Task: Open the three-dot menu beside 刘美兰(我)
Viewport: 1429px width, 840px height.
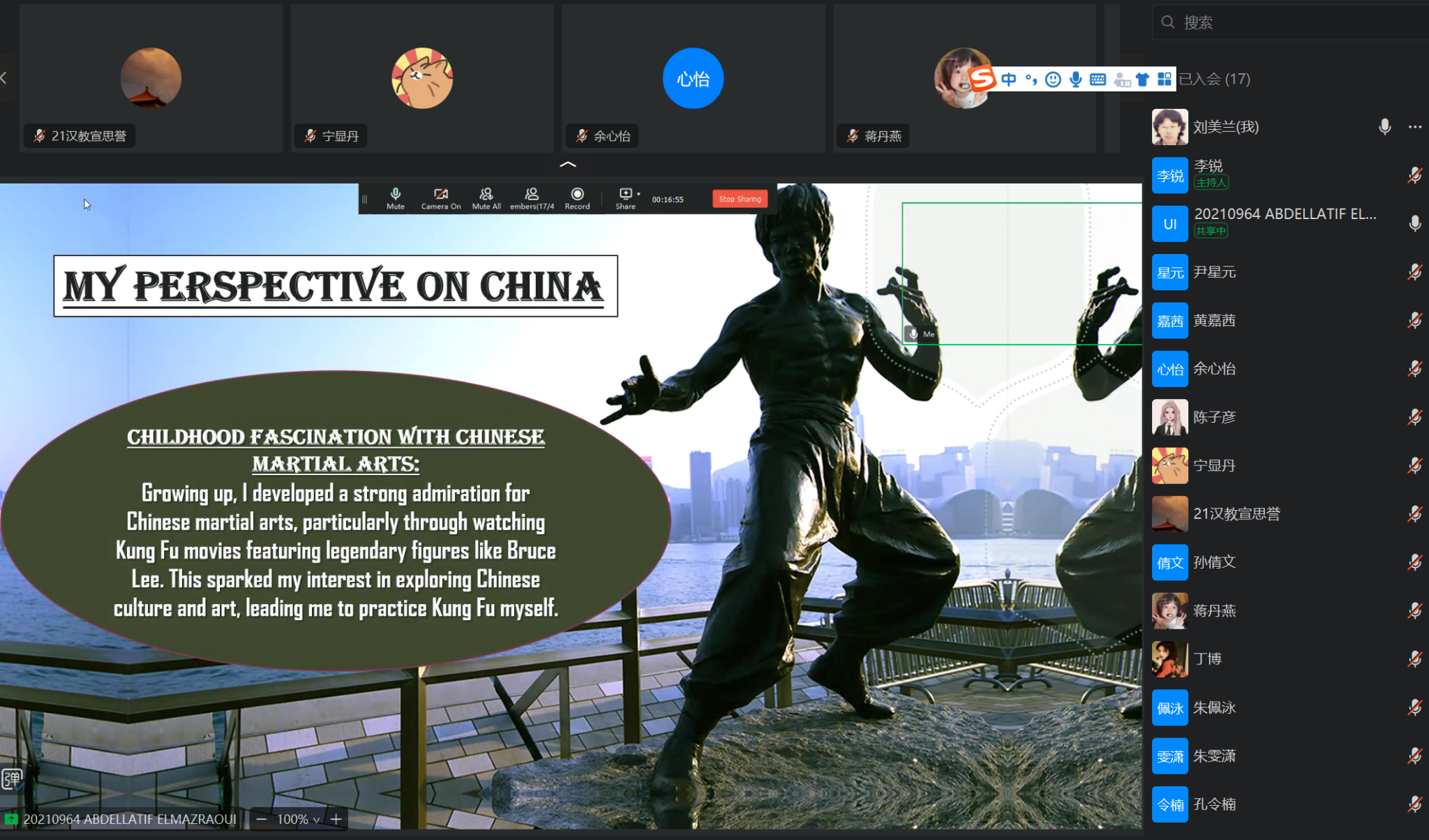Action: coord(1414,126)
